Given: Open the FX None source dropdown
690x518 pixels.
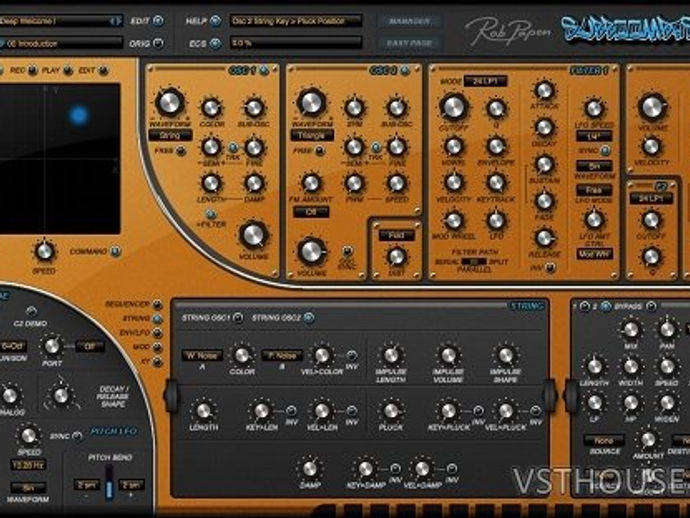Looking at the screenshot, I should (604, 440).
